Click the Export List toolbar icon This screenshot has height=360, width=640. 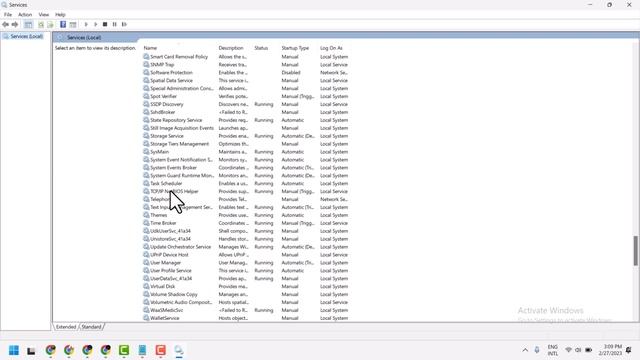tap(50, 24)
